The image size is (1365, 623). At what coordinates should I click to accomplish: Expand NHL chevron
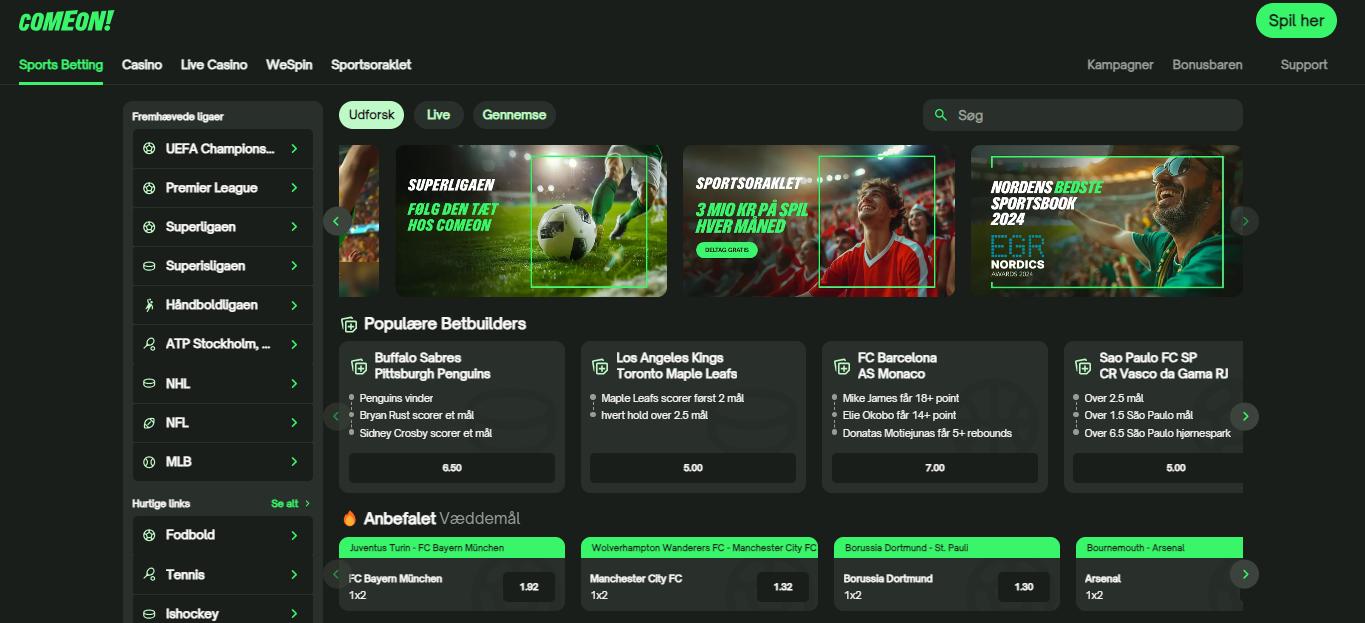[294, 383]
